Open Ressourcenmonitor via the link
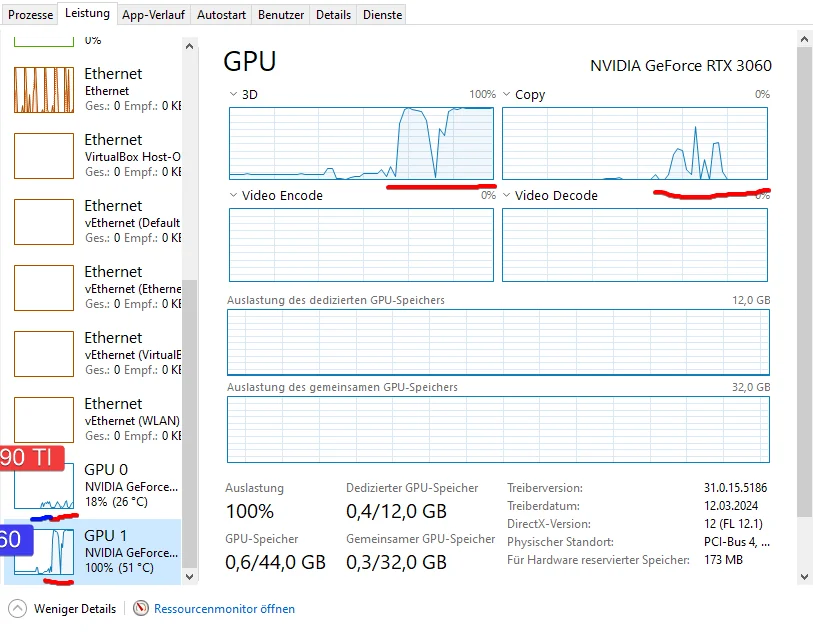 (224, 609)
